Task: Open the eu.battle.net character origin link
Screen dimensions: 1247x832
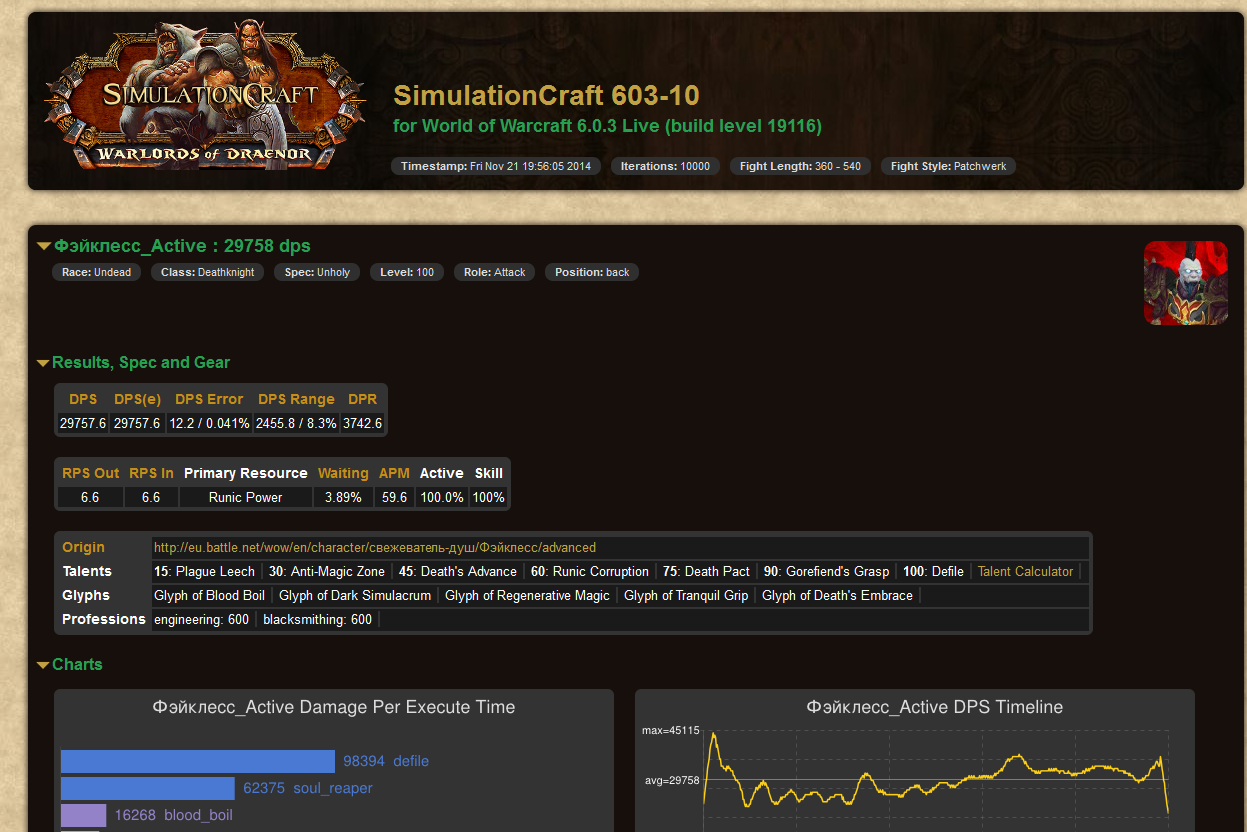Action: pos(375,548)
